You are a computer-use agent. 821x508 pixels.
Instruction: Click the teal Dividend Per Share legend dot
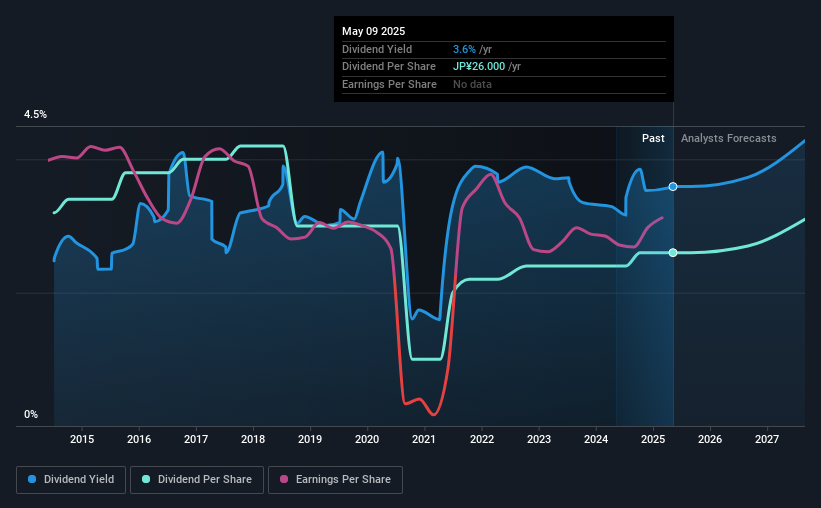point(146,479)
